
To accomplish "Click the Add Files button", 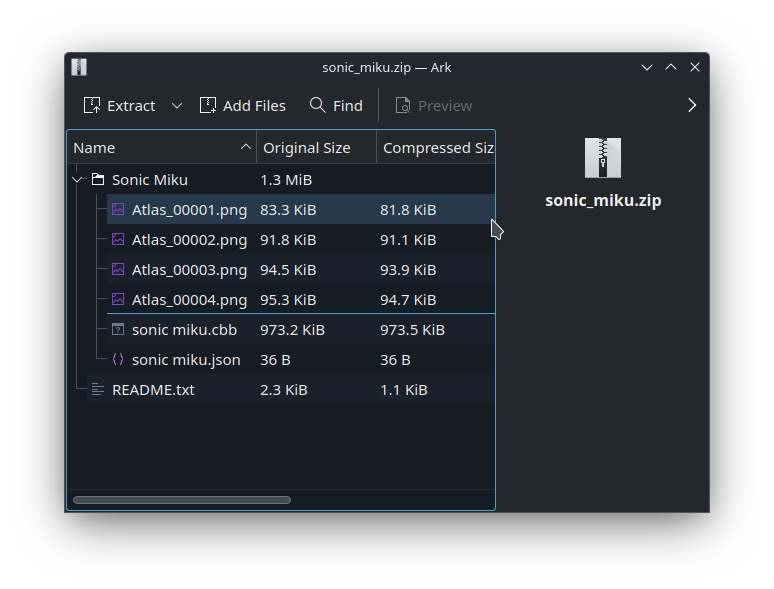I will pos(243,106).
